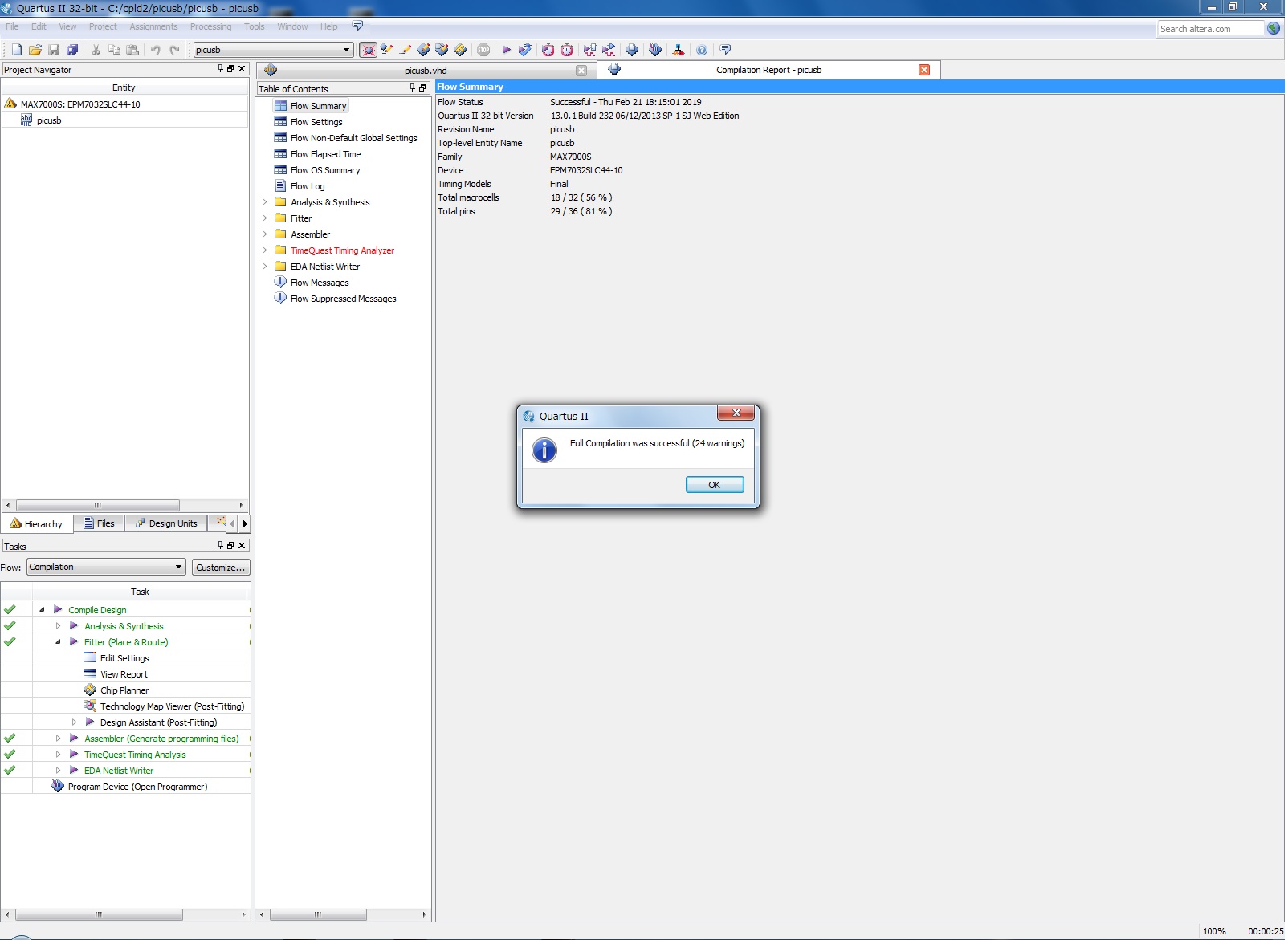1288x940 pixels.
Task: Click the first TimeQuest clock icon
Action: tap(548, 50)
